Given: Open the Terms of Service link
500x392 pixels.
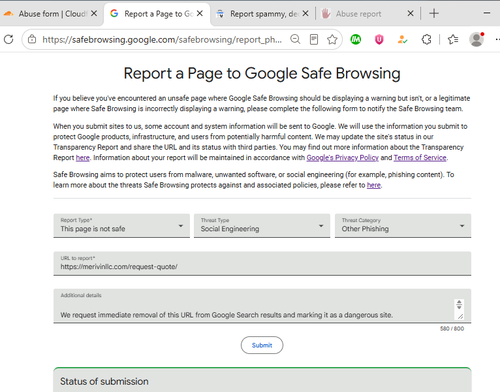Looking at the screenshot, I should click(x=420, y=158).
